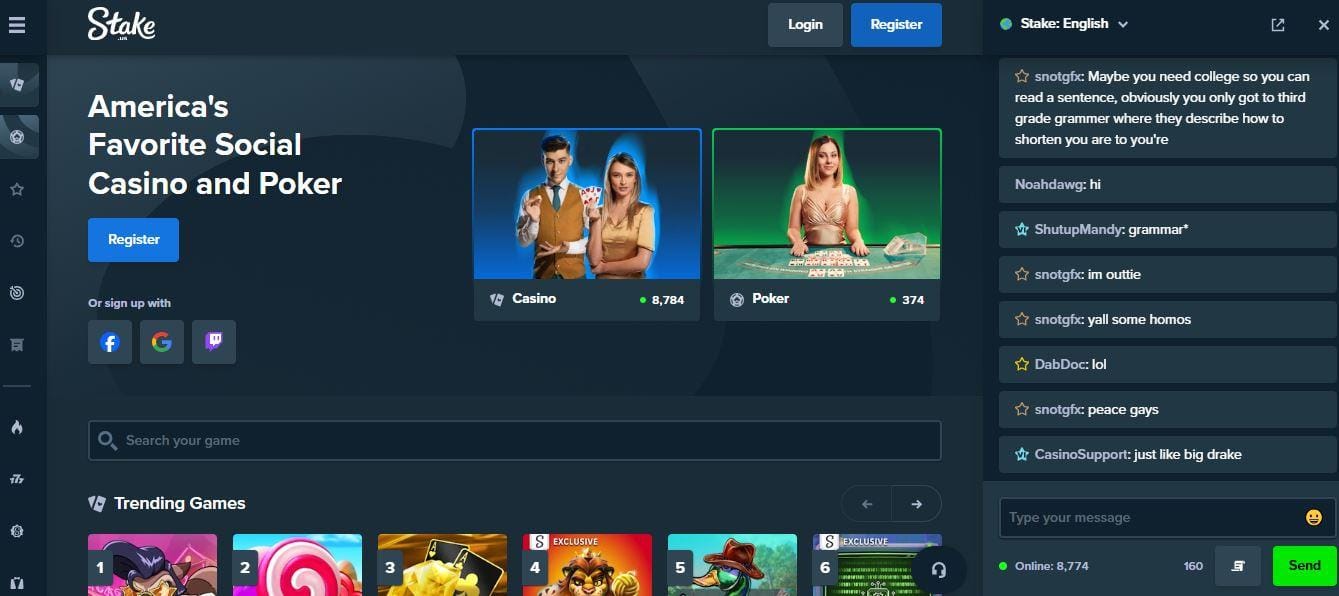
Task: Open the Poker card
Action: click(x=827, y=224)
